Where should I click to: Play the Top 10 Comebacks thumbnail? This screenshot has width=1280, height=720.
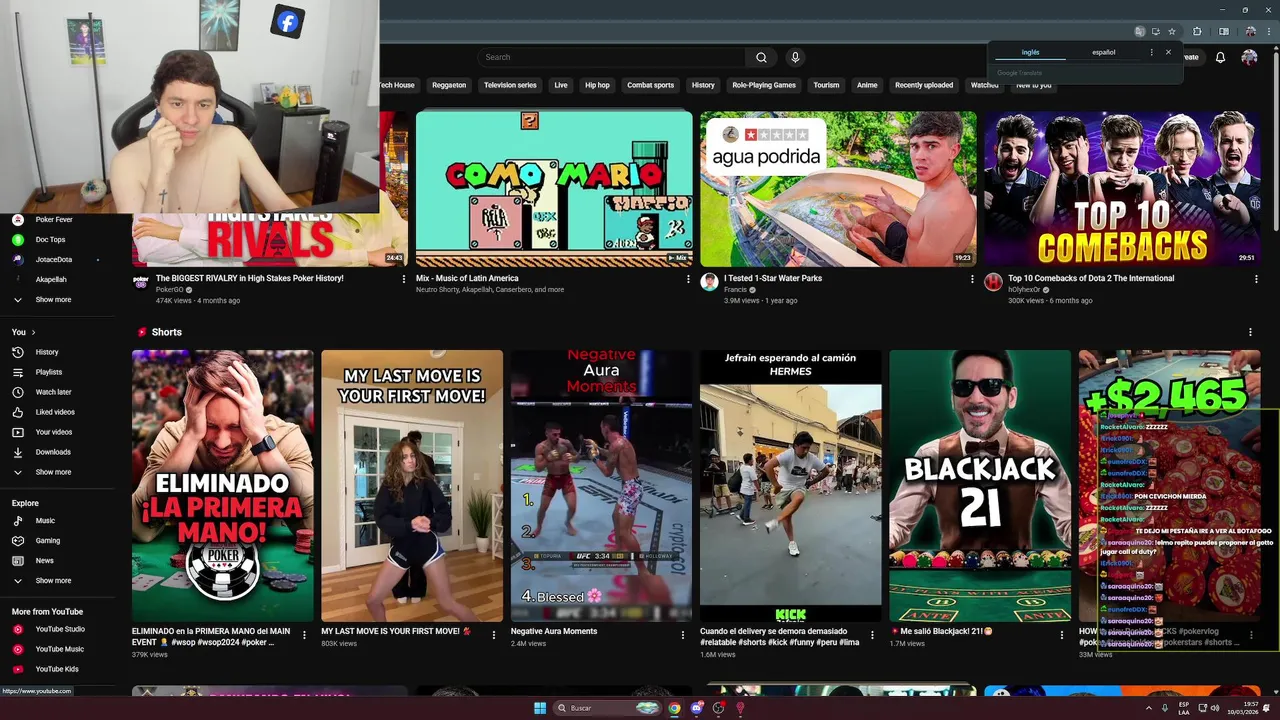click(x=1122, y=188)
